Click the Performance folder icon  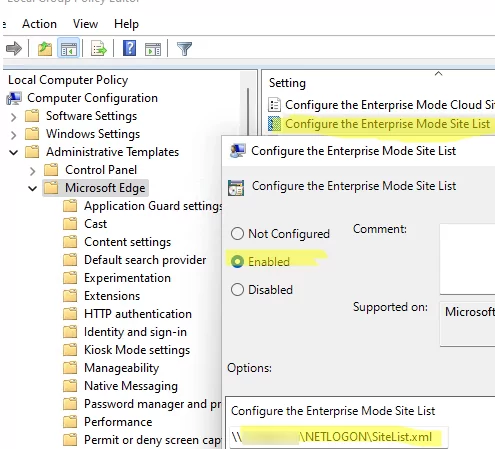[70, 422]
